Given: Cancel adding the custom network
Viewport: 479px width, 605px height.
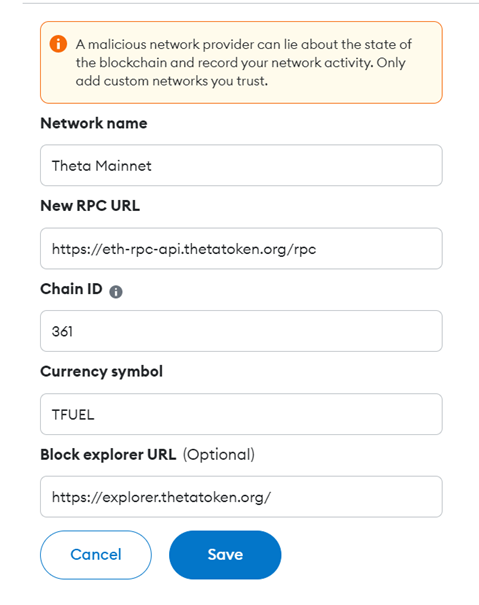Looking at the screenshot, I should pos(96,555).
